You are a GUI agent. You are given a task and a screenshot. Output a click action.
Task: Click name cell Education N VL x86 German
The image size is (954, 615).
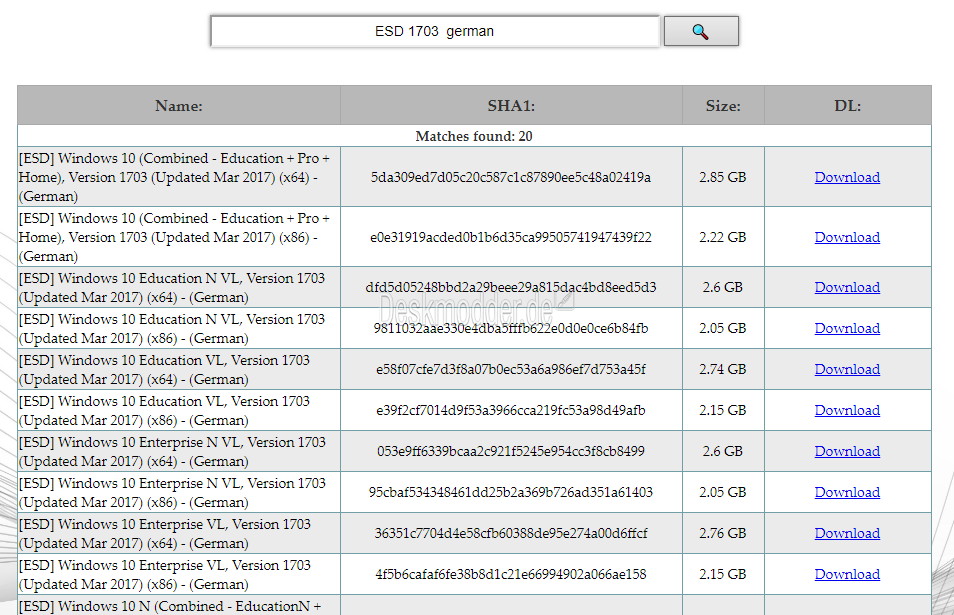click(179, 328)
